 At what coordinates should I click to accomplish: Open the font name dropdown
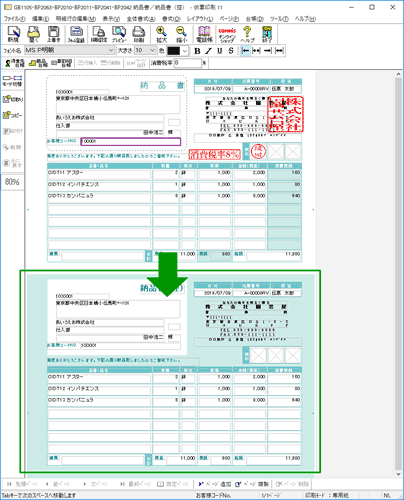(x=111, y=50)
